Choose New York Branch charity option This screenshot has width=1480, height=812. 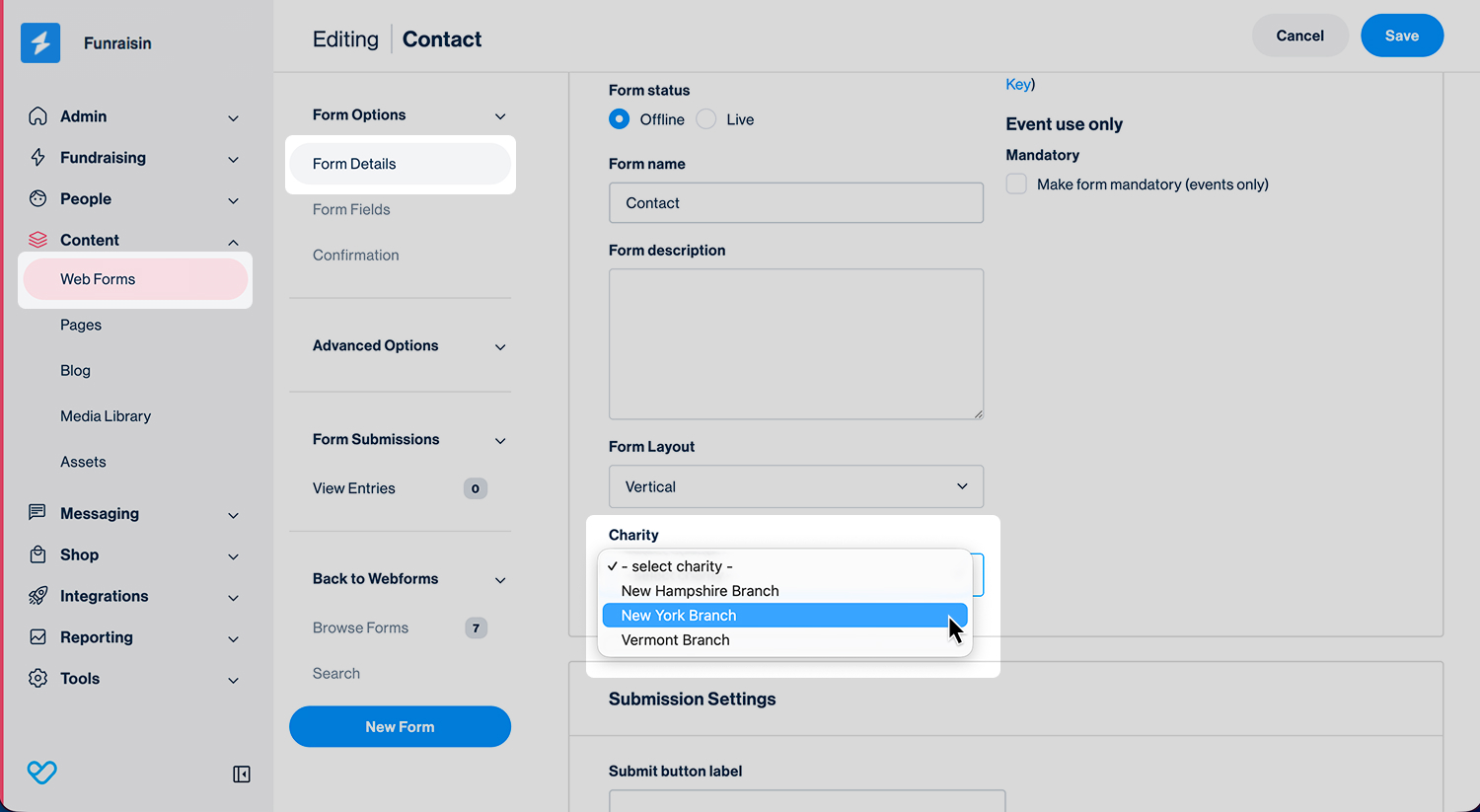point(785,615)
